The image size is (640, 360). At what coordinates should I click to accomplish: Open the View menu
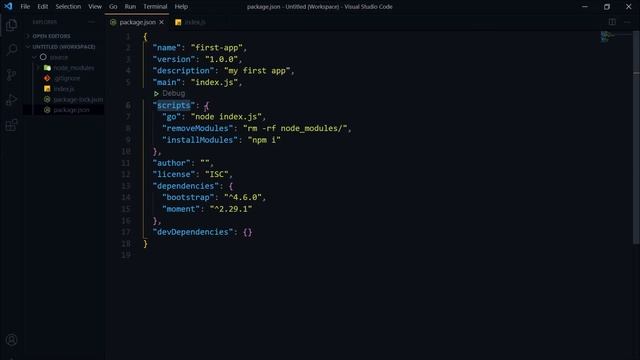95,7
